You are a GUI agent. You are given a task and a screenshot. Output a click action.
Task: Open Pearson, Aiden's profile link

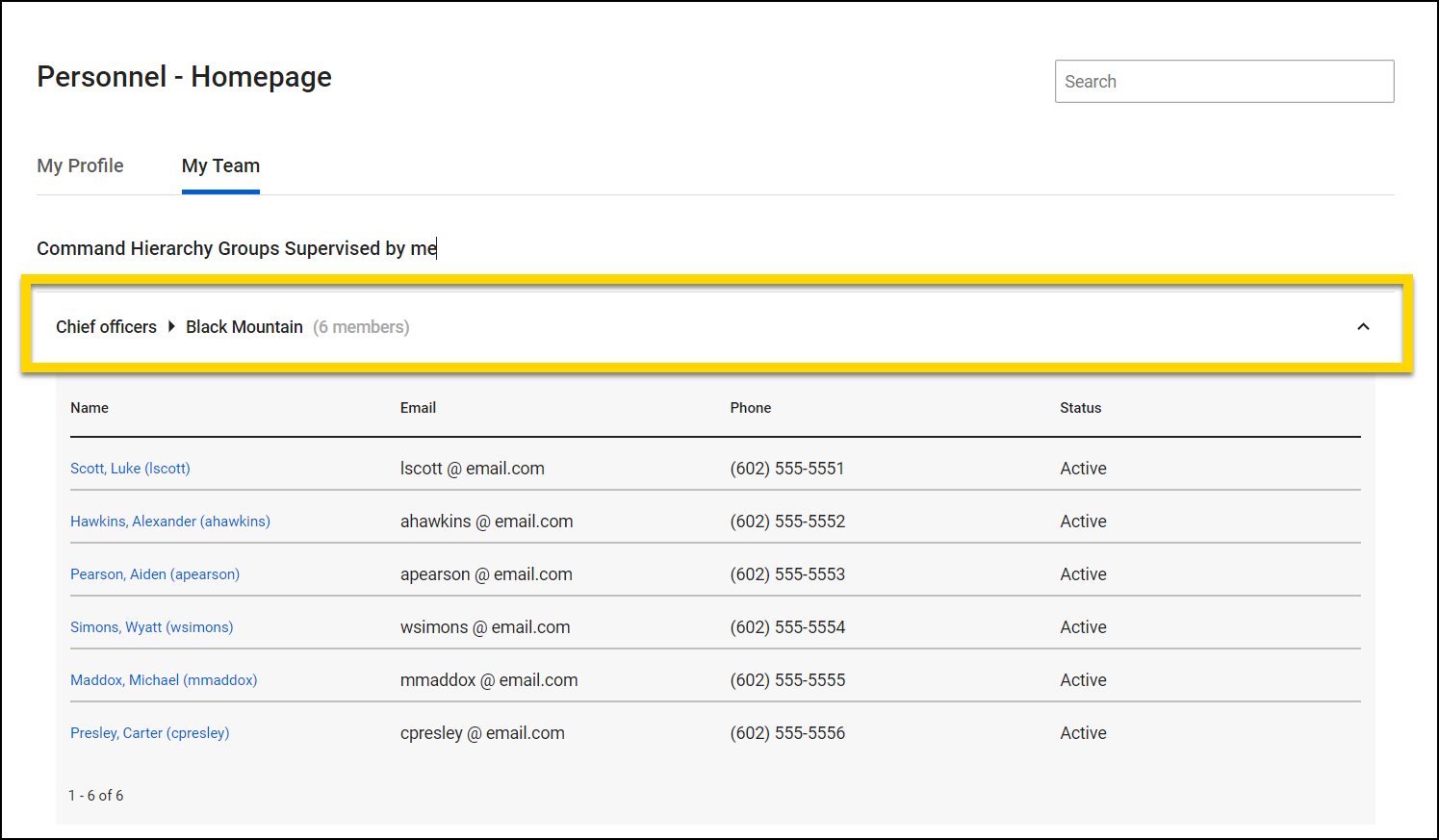[x=155, y=573]
